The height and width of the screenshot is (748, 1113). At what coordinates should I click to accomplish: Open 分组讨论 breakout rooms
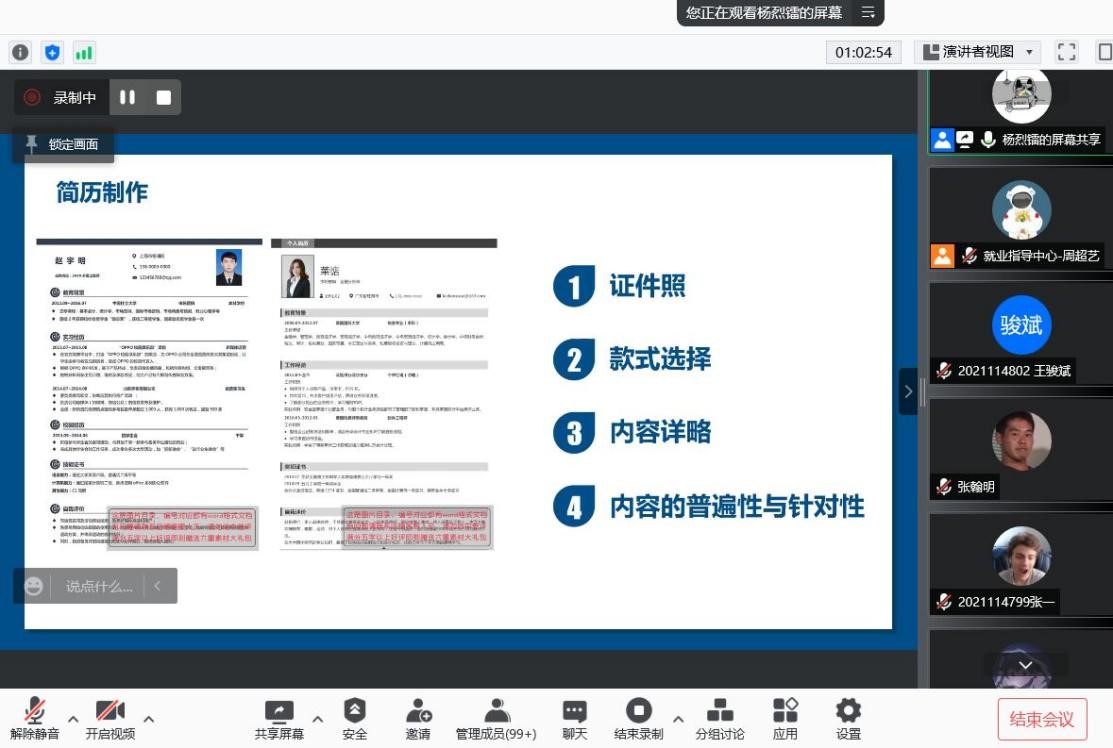pos(720,712)
